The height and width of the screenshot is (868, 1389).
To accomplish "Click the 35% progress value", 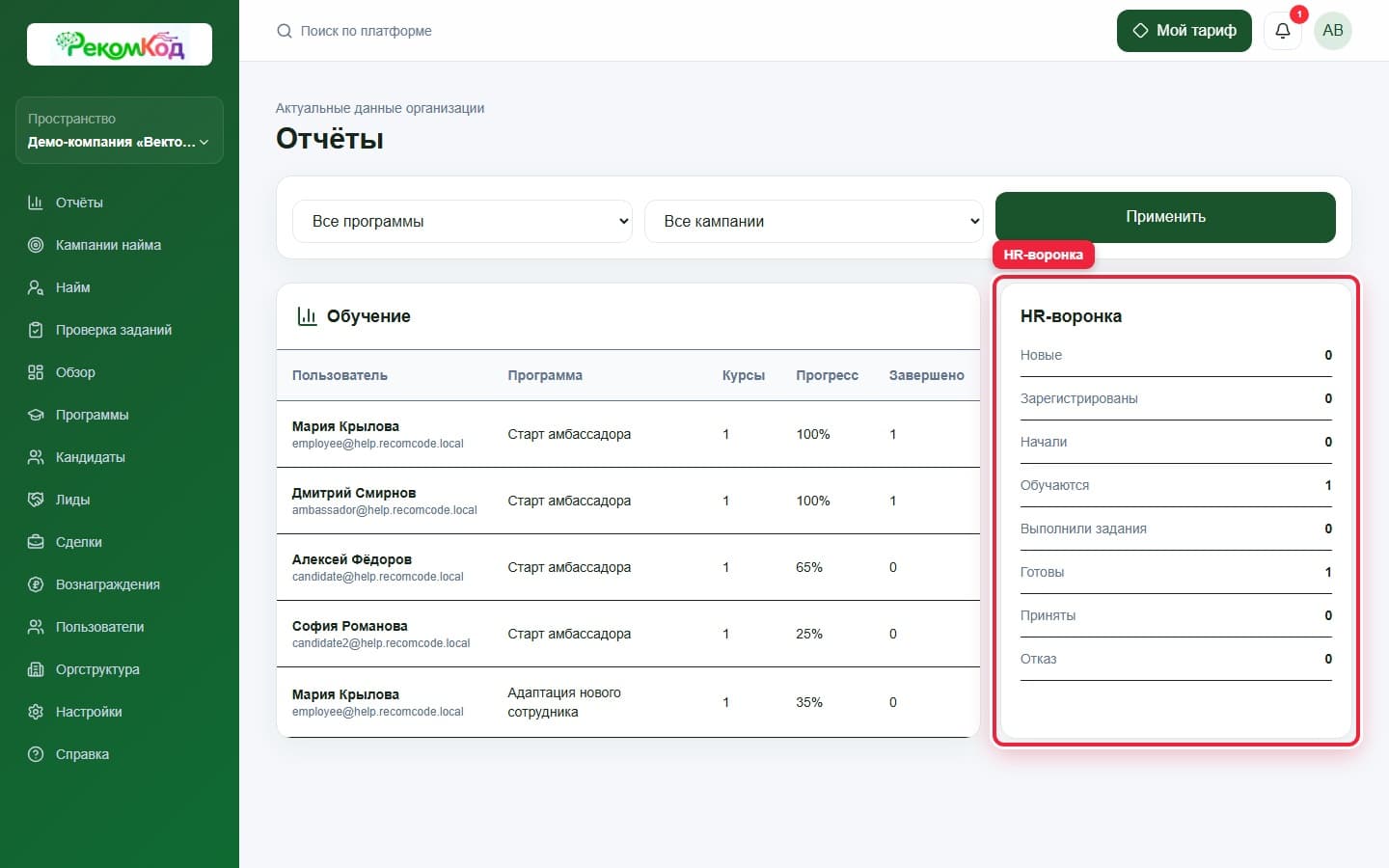I will pos(809,702).
